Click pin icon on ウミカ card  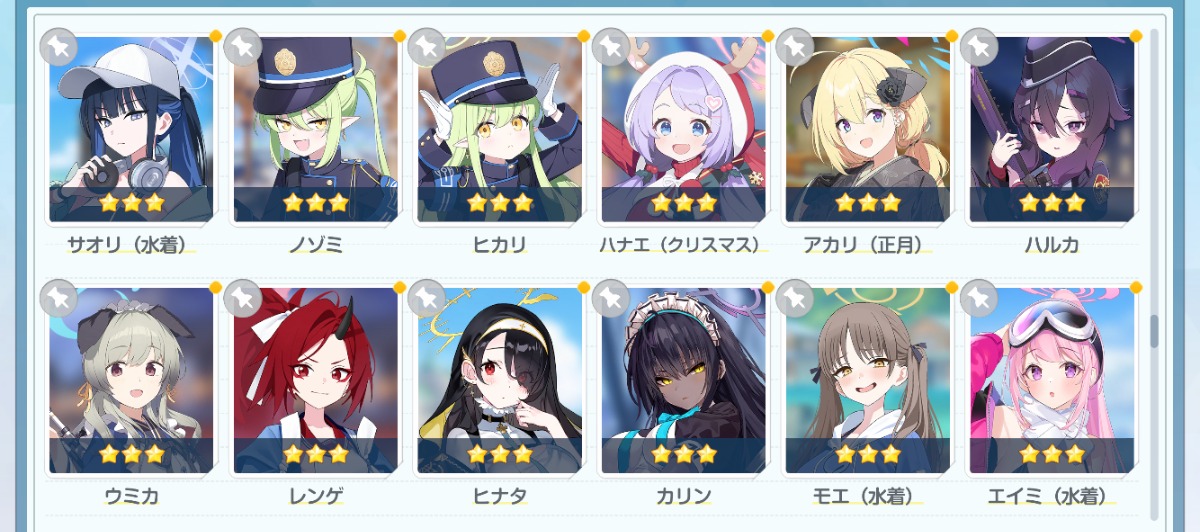59,297
